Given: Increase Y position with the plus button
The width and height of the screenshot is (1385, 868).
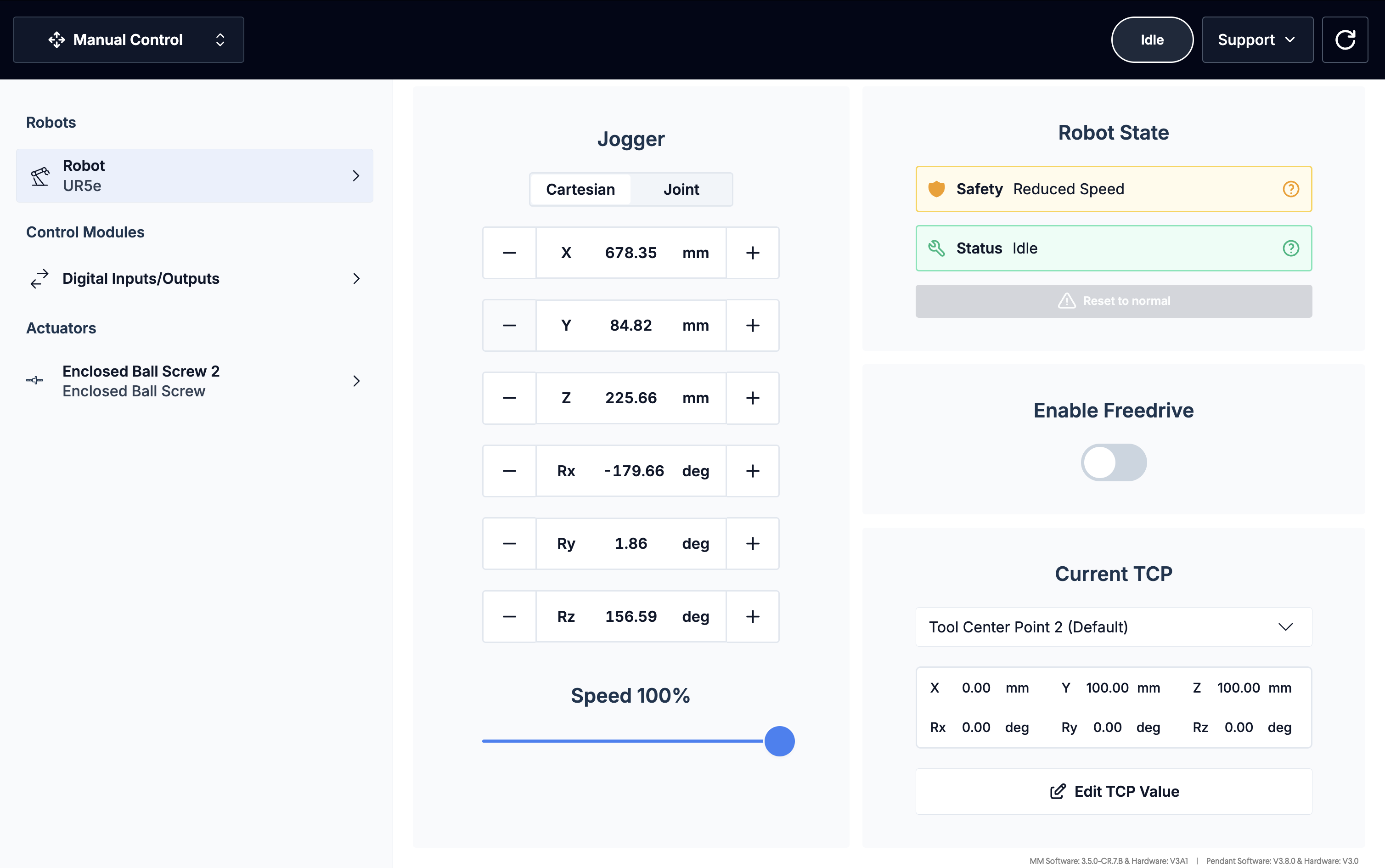Looking at the screenshot, I should coord(753,326).
